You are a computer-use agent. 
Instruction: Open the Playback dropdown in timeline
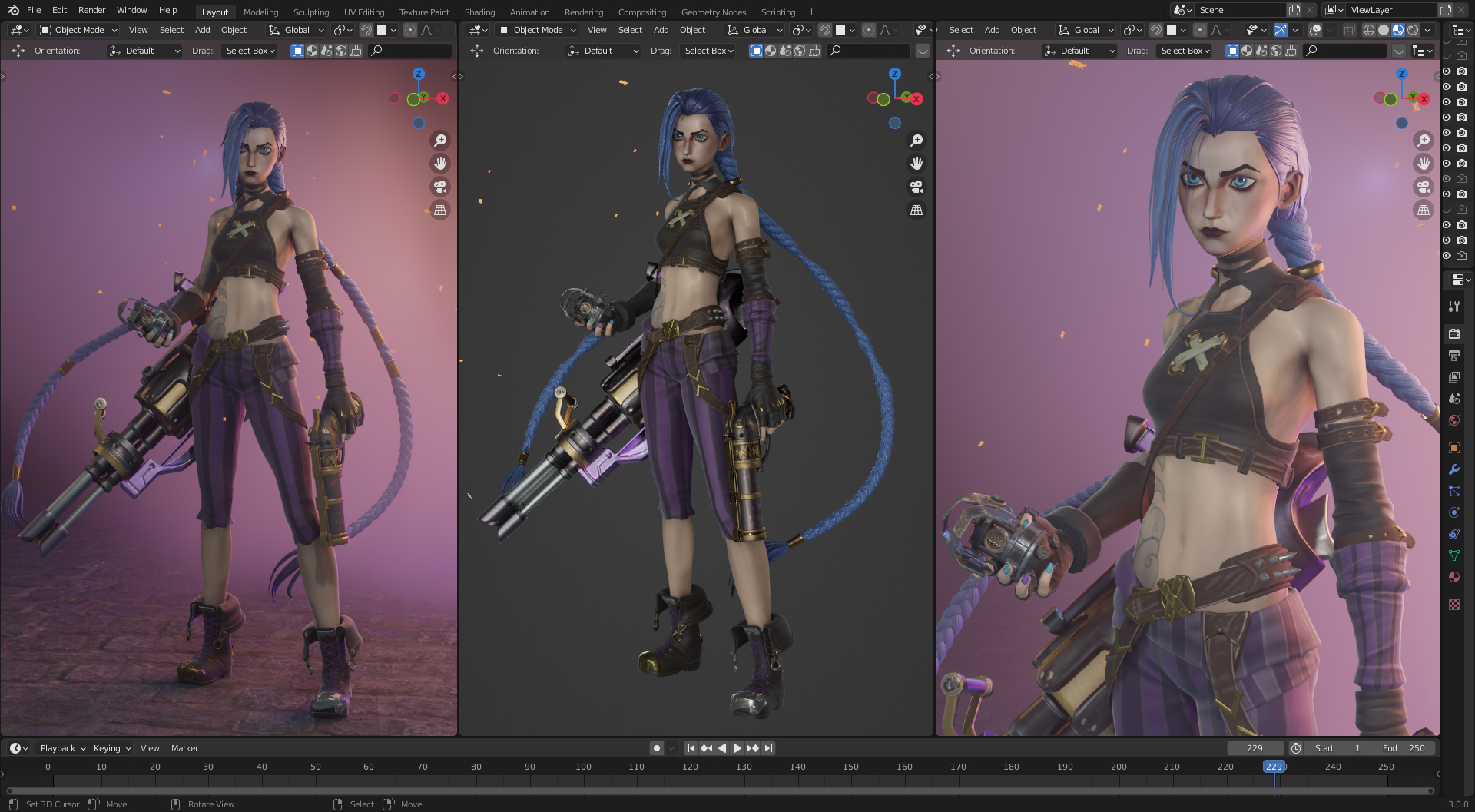pyautogui.click(x=63, y=748)
